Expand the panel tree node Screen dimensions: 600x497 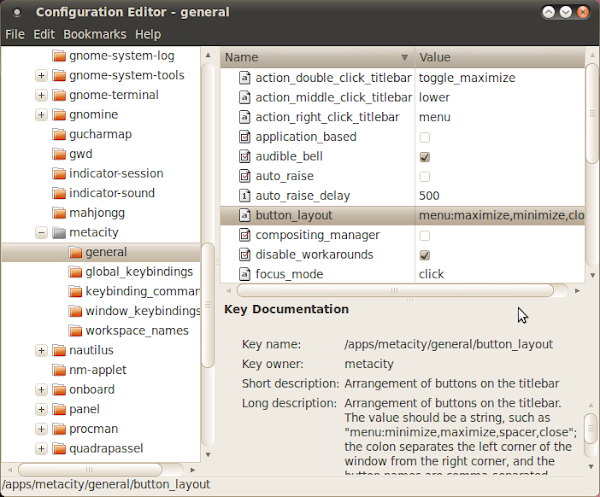(x=41, y=409)
